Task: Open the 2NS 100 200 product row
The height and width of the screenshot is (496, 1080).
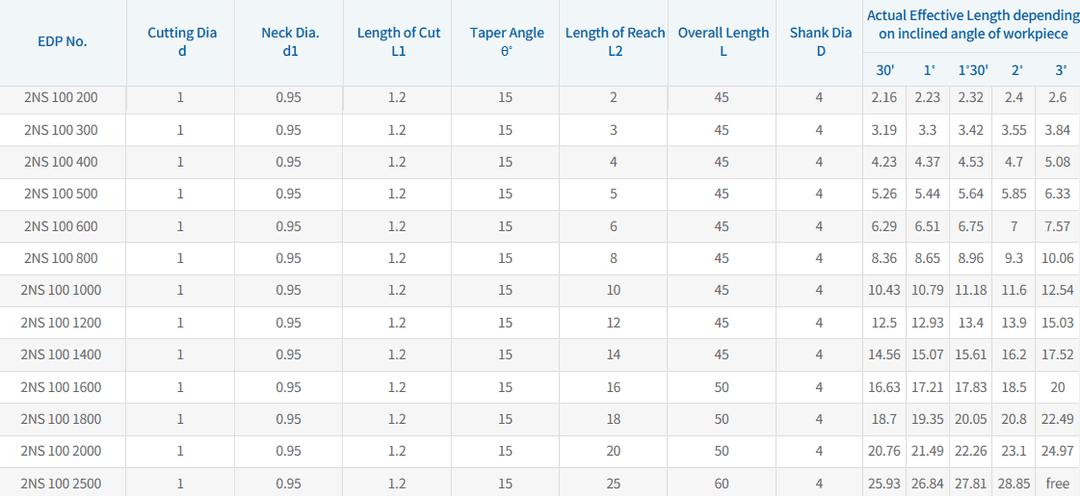Action: coord(61,98)
